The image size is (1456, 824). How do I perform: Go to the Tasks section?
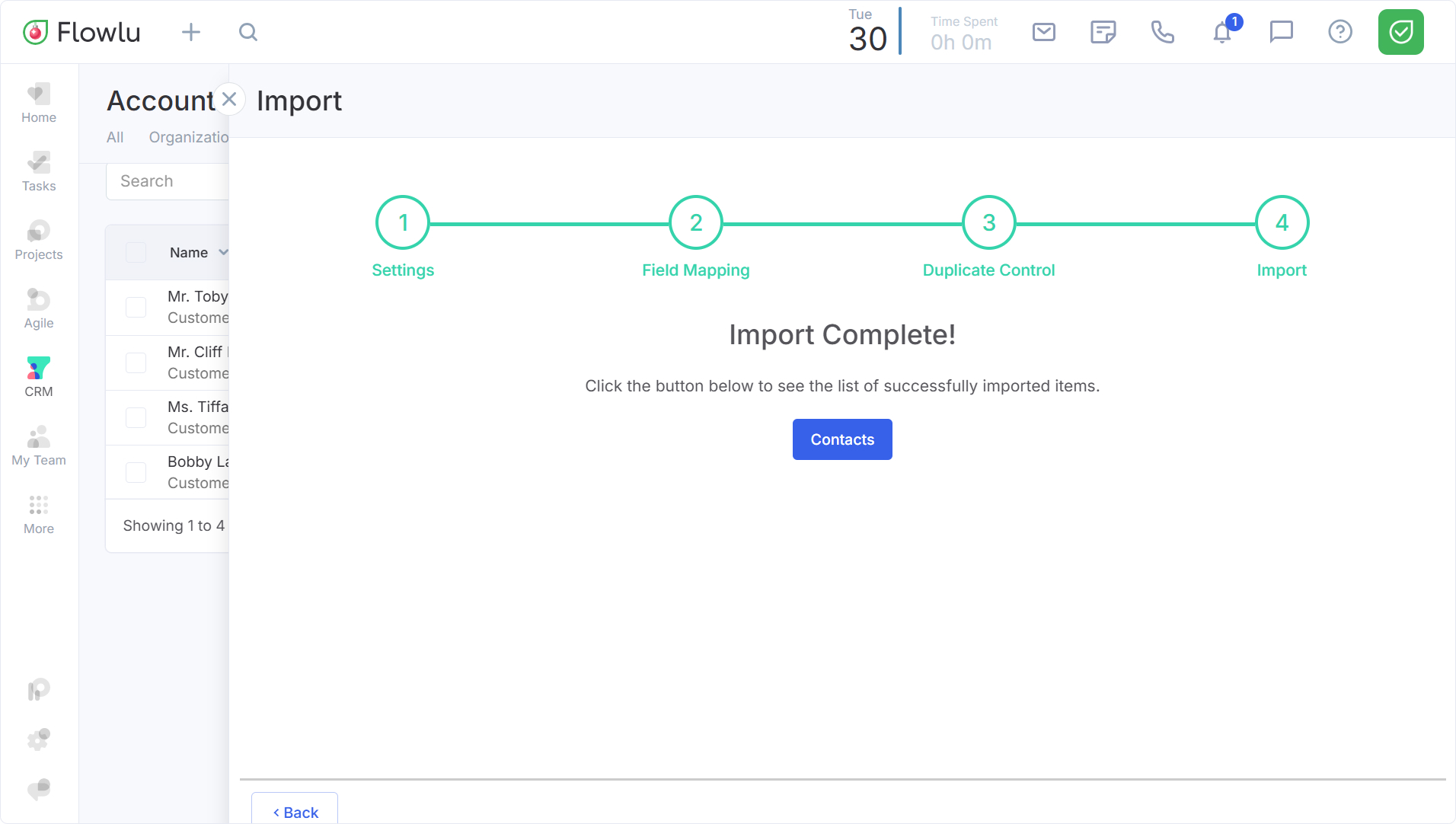point(39,171)
